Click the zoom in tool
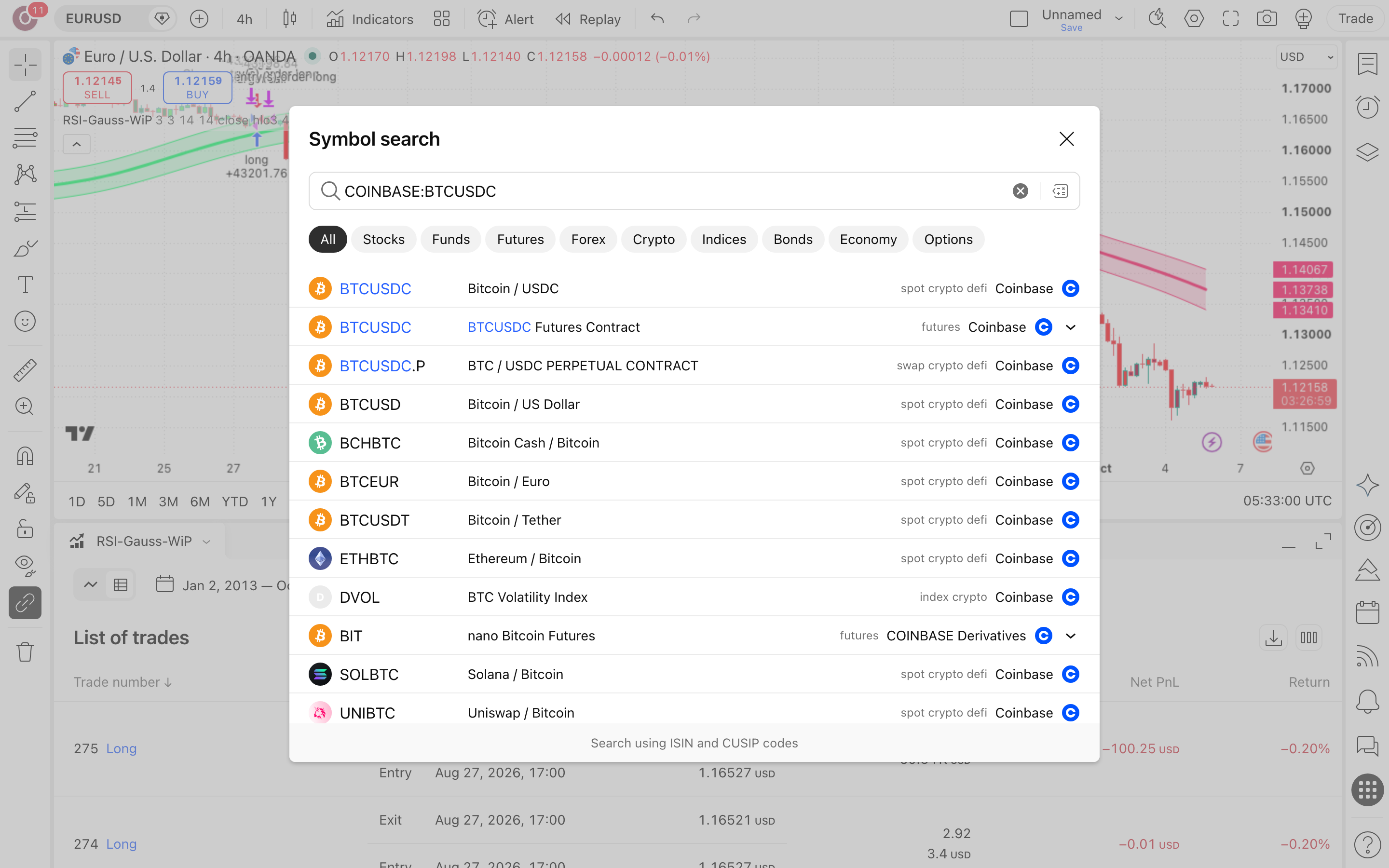Image resolution: width=1389 pixels, height=868 pixels. [25, 407]
